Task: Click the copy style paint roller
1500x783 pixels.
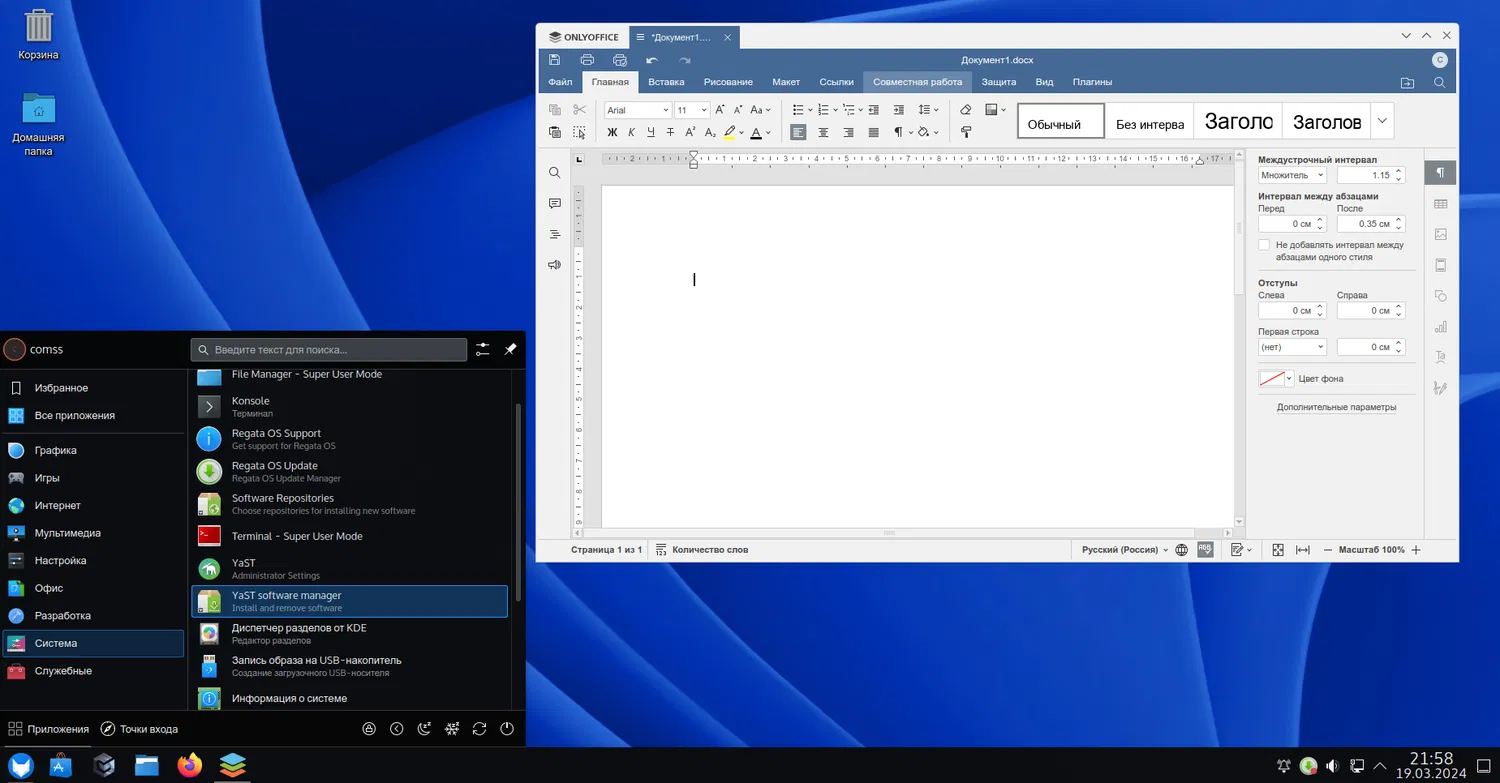Action: tap(965, 132)
